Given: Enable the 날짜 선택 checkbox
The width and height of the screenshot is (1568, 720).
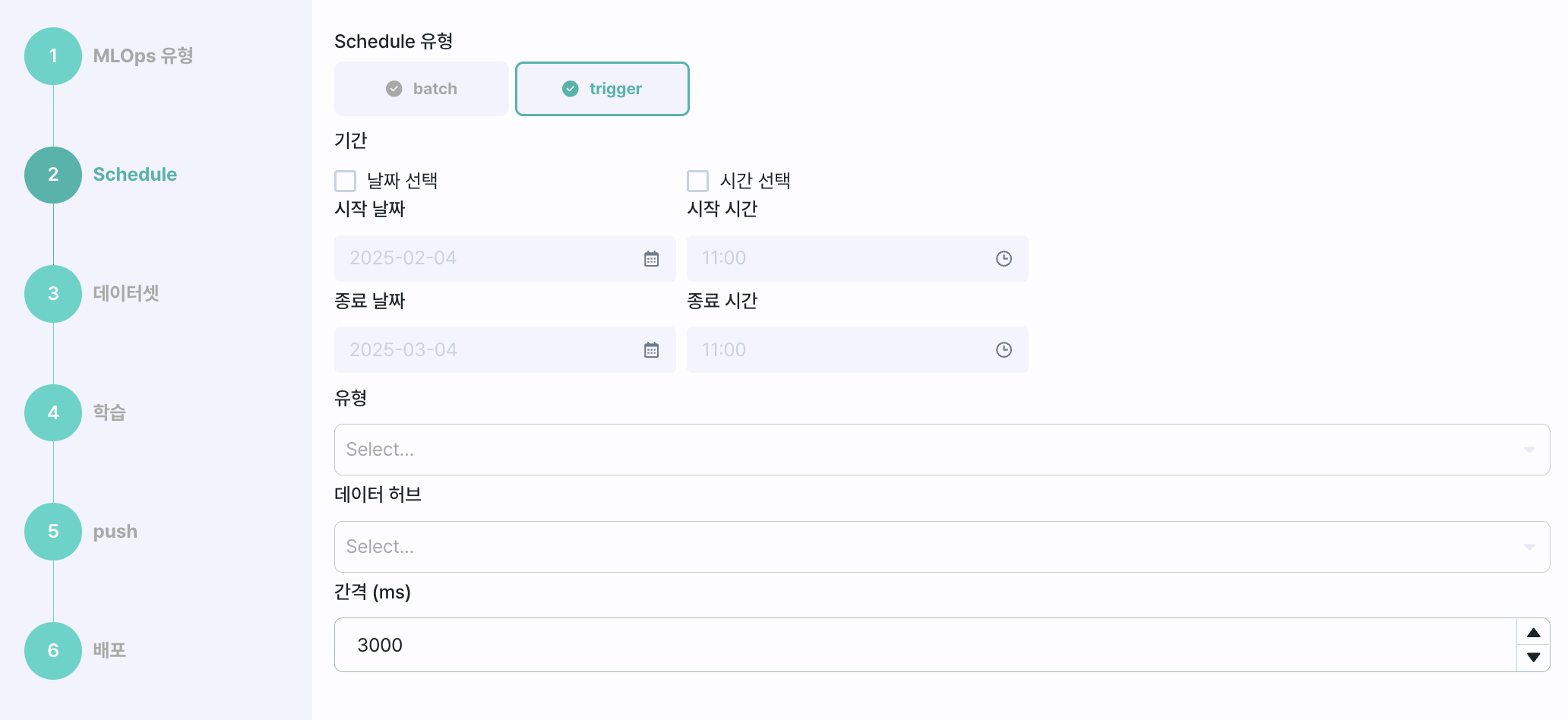Looking at the screenshot, I should [x=346, y=181].
